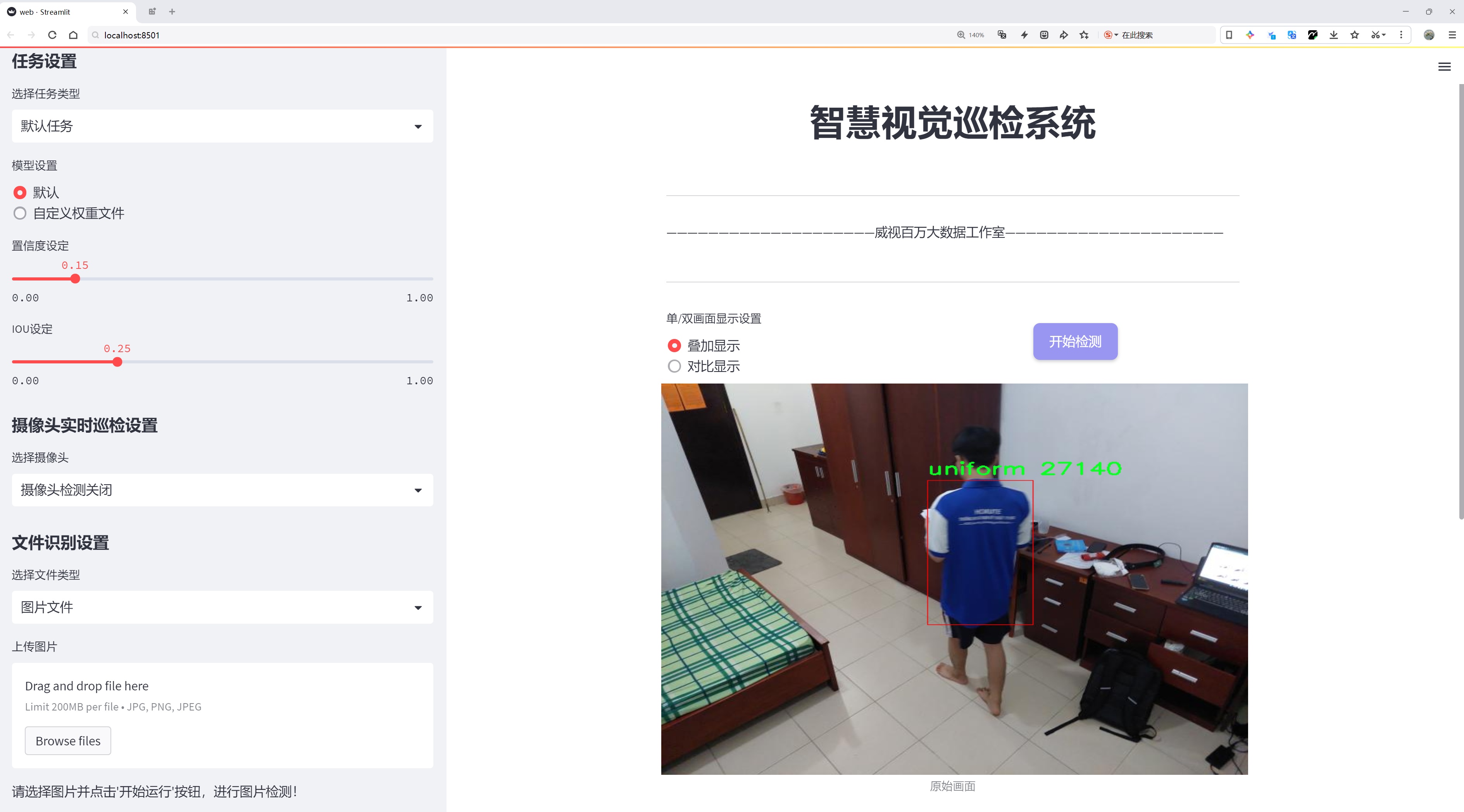Click the 摄像头实时巡检设置 heading
The width and height of the screenshot is (1464, 812).
[84, 425]
